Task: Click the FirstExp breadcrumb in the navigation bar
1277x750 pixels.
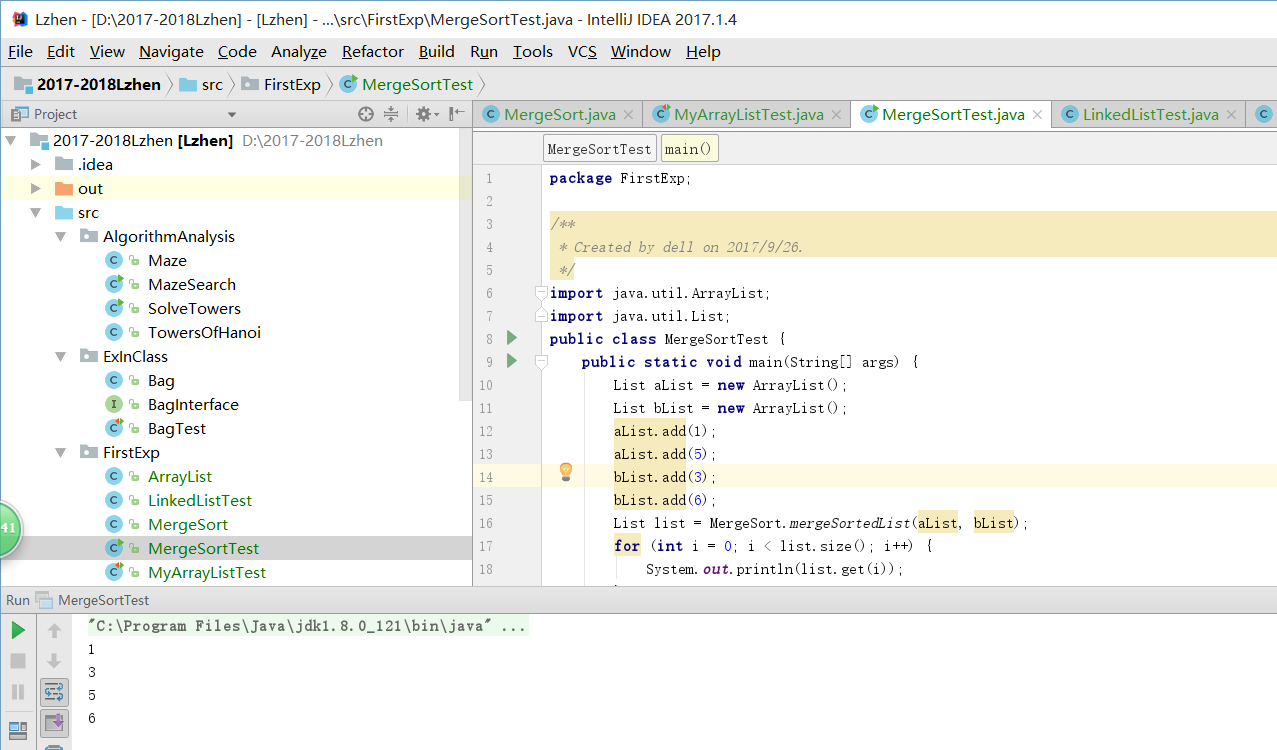Action: (281, 84)
